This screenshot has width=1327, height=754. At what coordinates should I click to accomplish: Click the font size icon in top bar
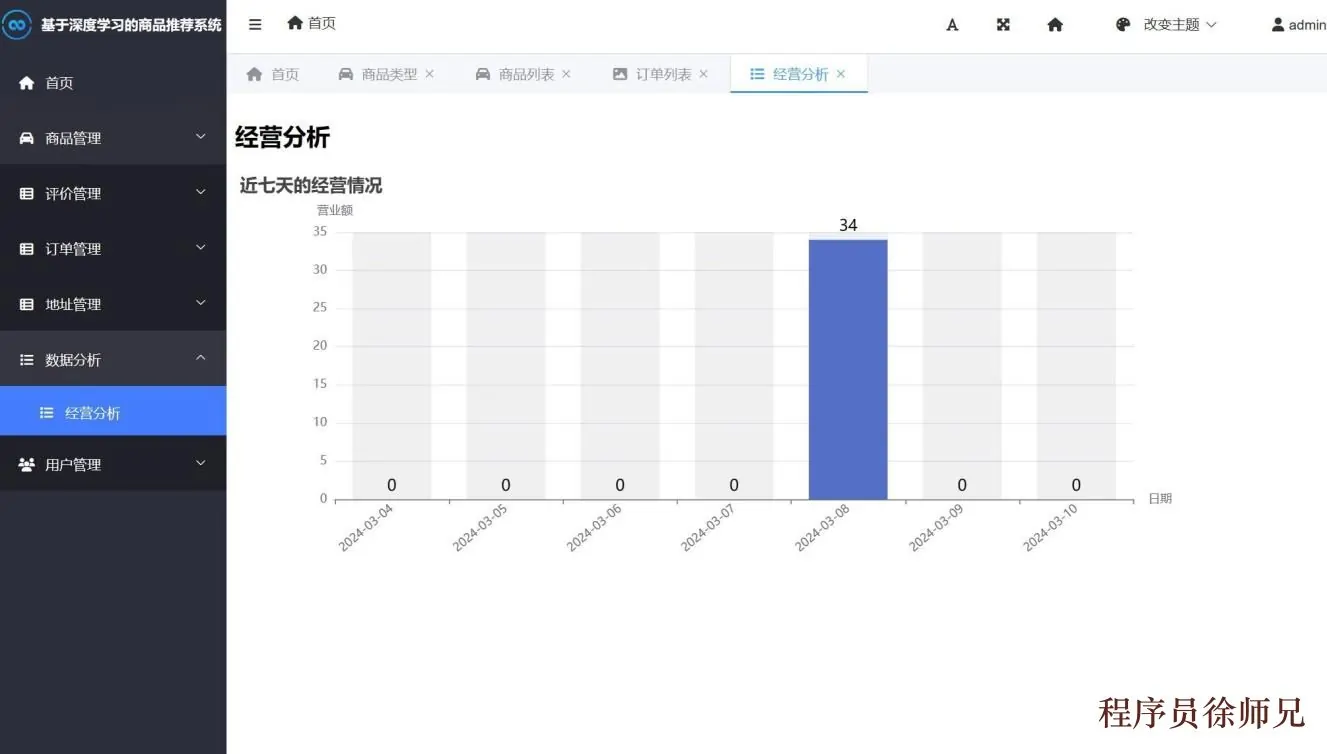click(951, 24)
